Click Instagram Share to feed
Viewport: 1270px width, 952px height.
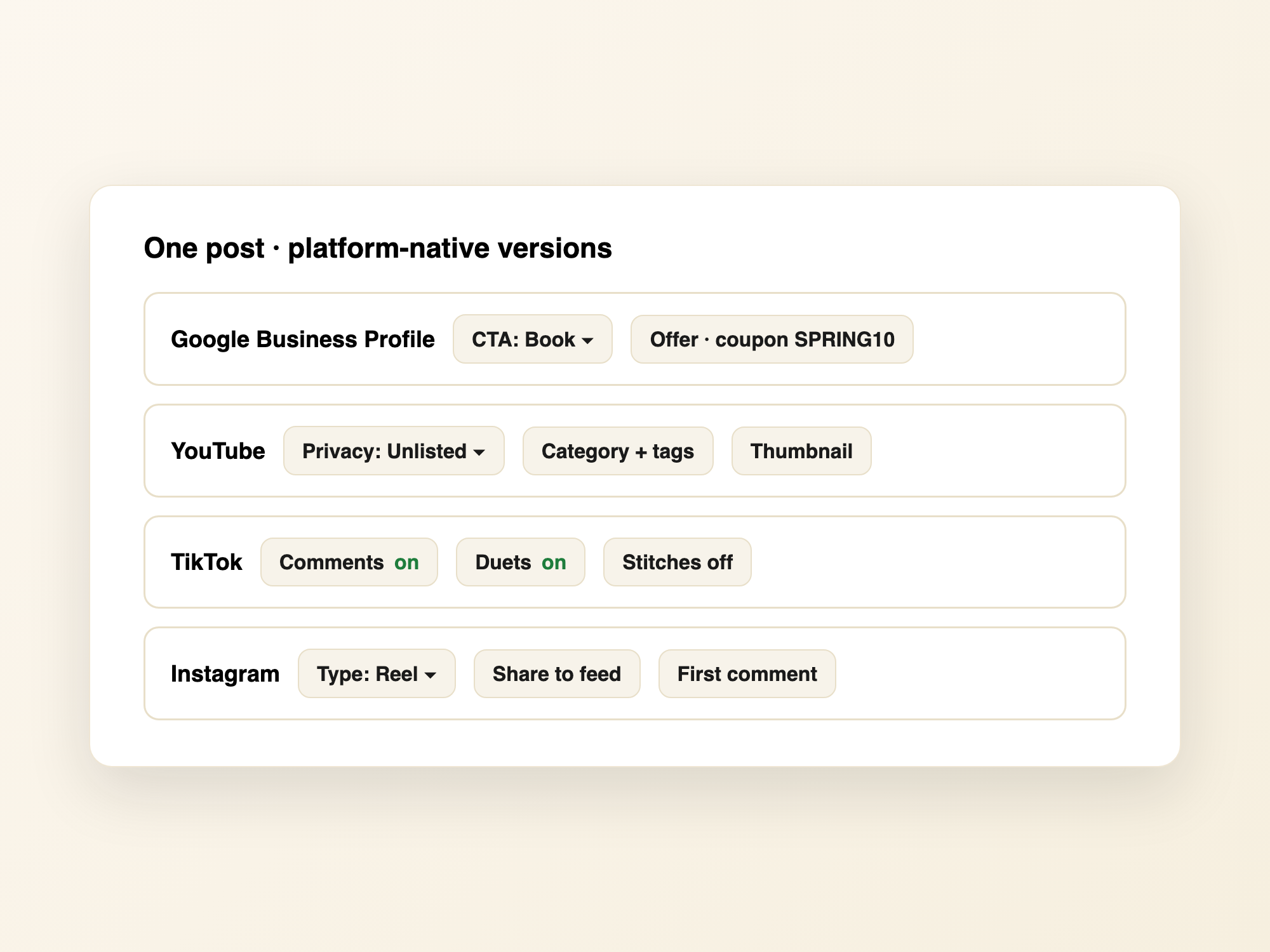click(x=557, y=673)
